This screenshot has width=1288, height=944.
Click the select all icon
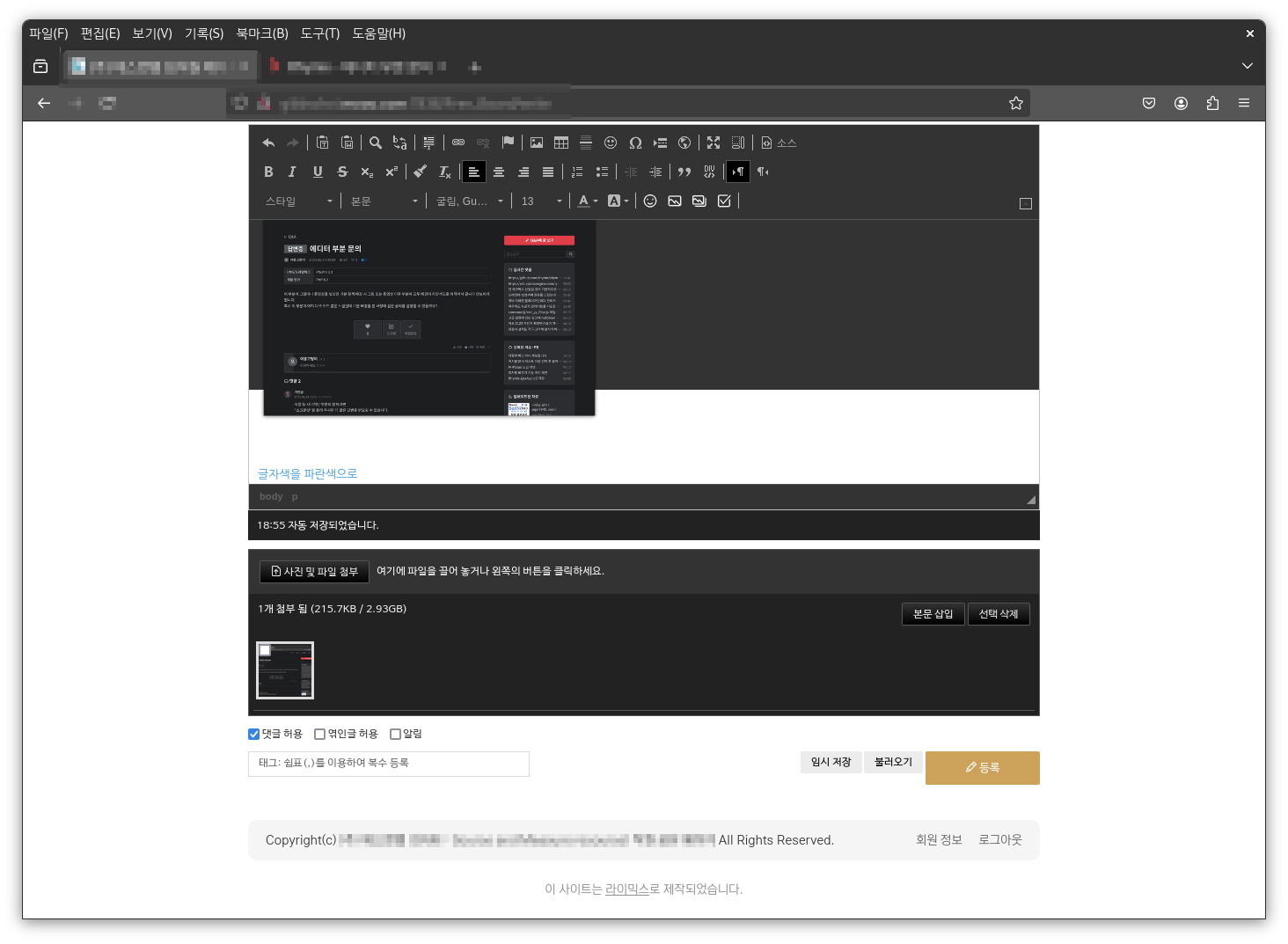point(428,143)
